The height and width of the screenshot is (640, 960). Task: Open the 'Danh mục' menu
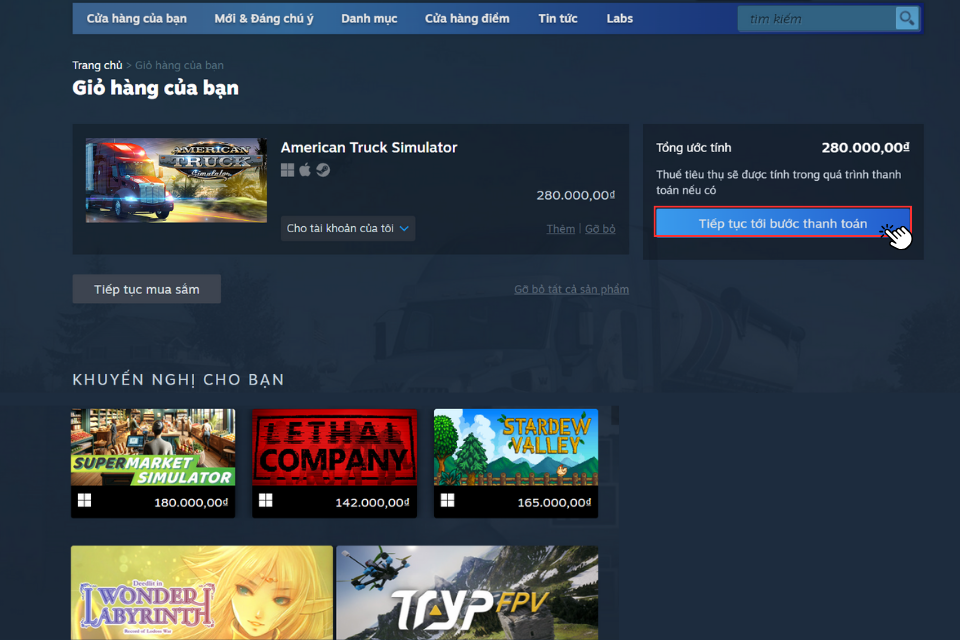(x=369, y=18)
